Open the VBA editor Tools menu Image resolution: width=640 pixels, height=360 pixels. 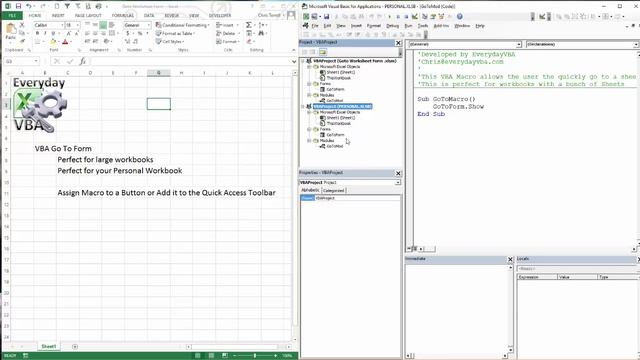point(423,26)
